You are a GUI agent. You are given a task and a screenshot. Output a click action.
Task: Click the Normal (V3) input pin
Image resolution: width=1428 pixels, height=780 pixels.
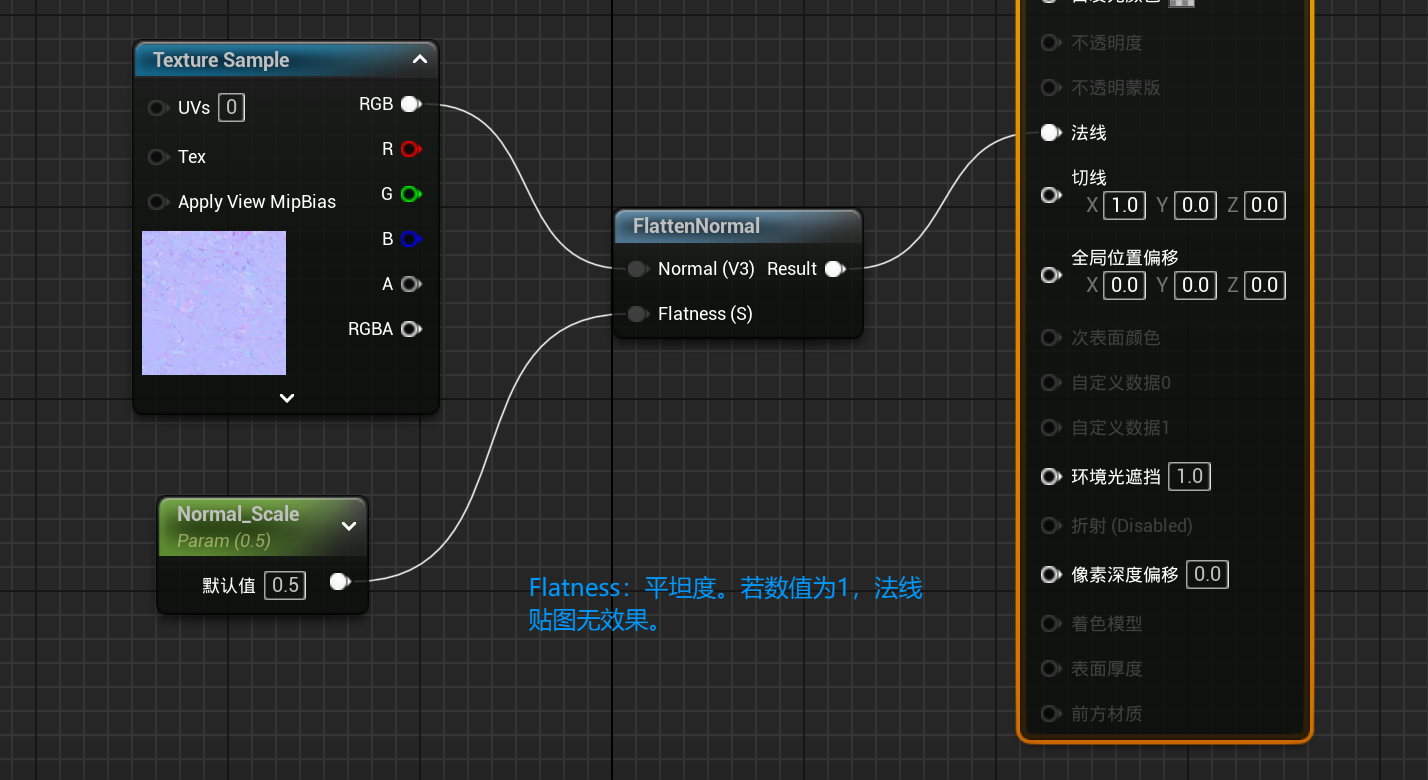pos(637,269)
